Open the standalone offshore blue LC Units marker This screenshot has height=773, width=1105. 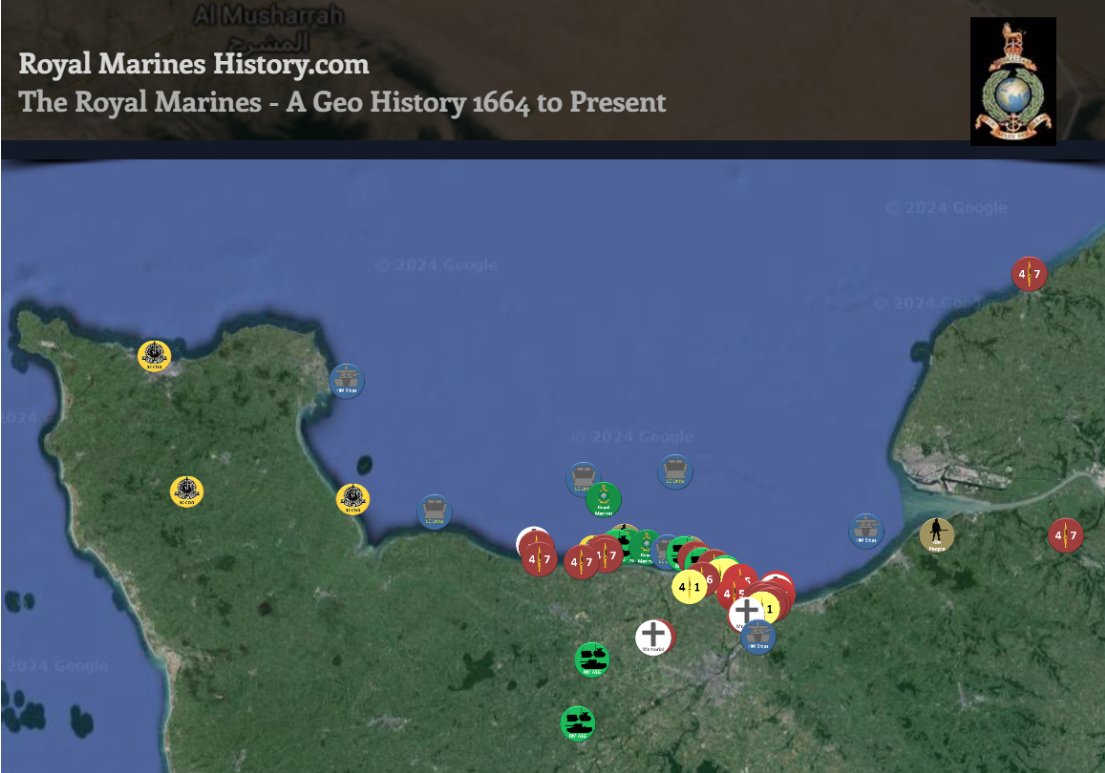coord(675,471)
